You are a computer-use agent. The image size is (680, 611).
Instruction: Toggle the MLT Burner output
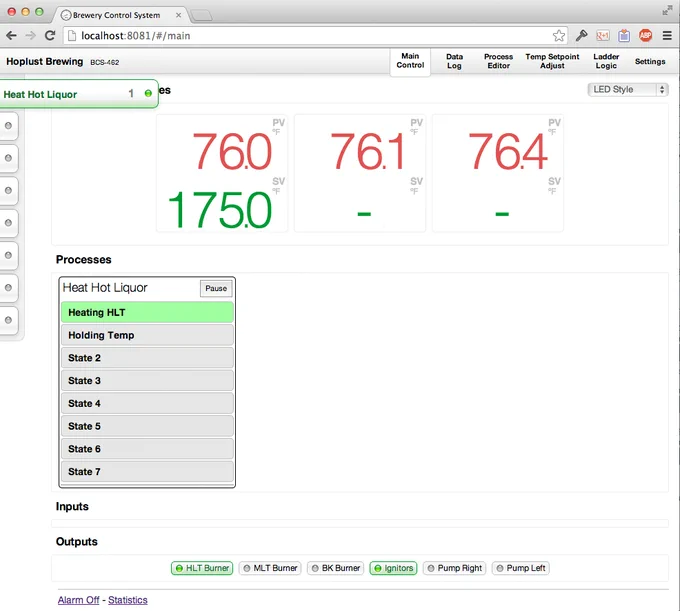tap(270, 568)
